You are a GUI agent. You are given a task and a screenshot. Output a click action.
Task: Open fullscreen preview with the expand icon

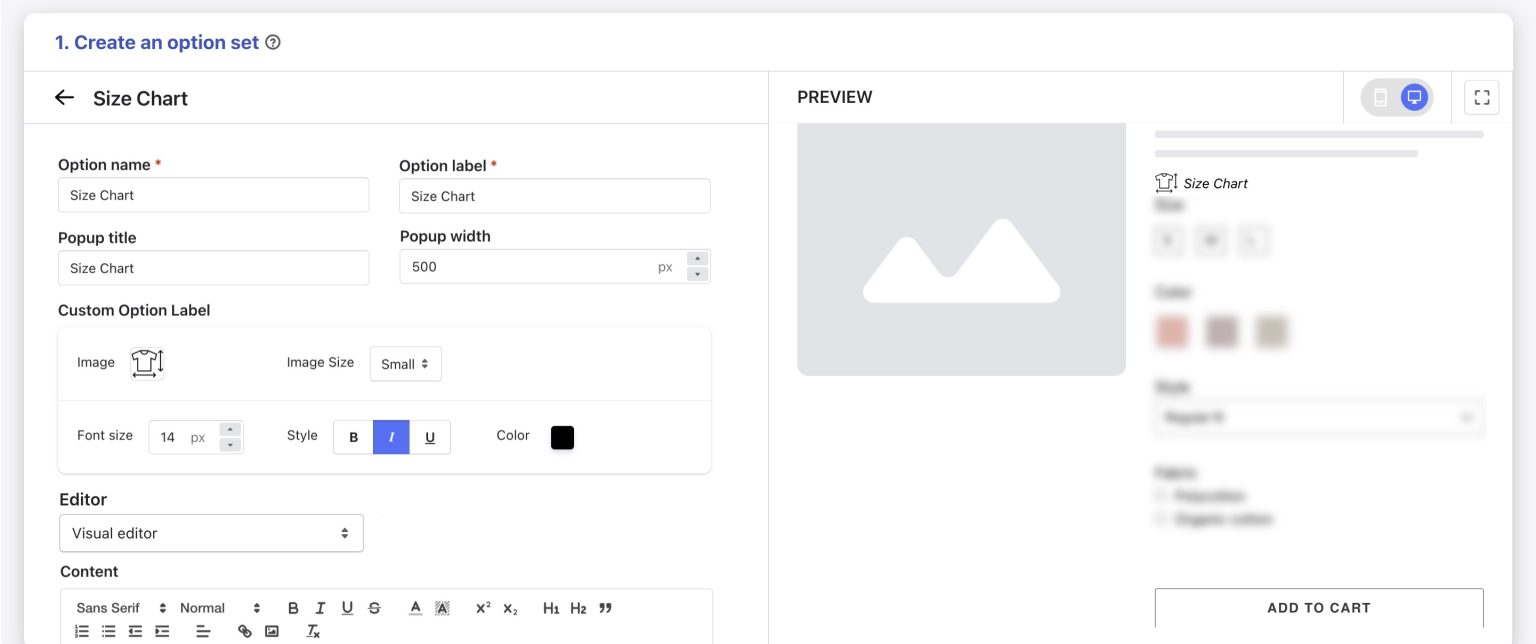(1481, 97)
